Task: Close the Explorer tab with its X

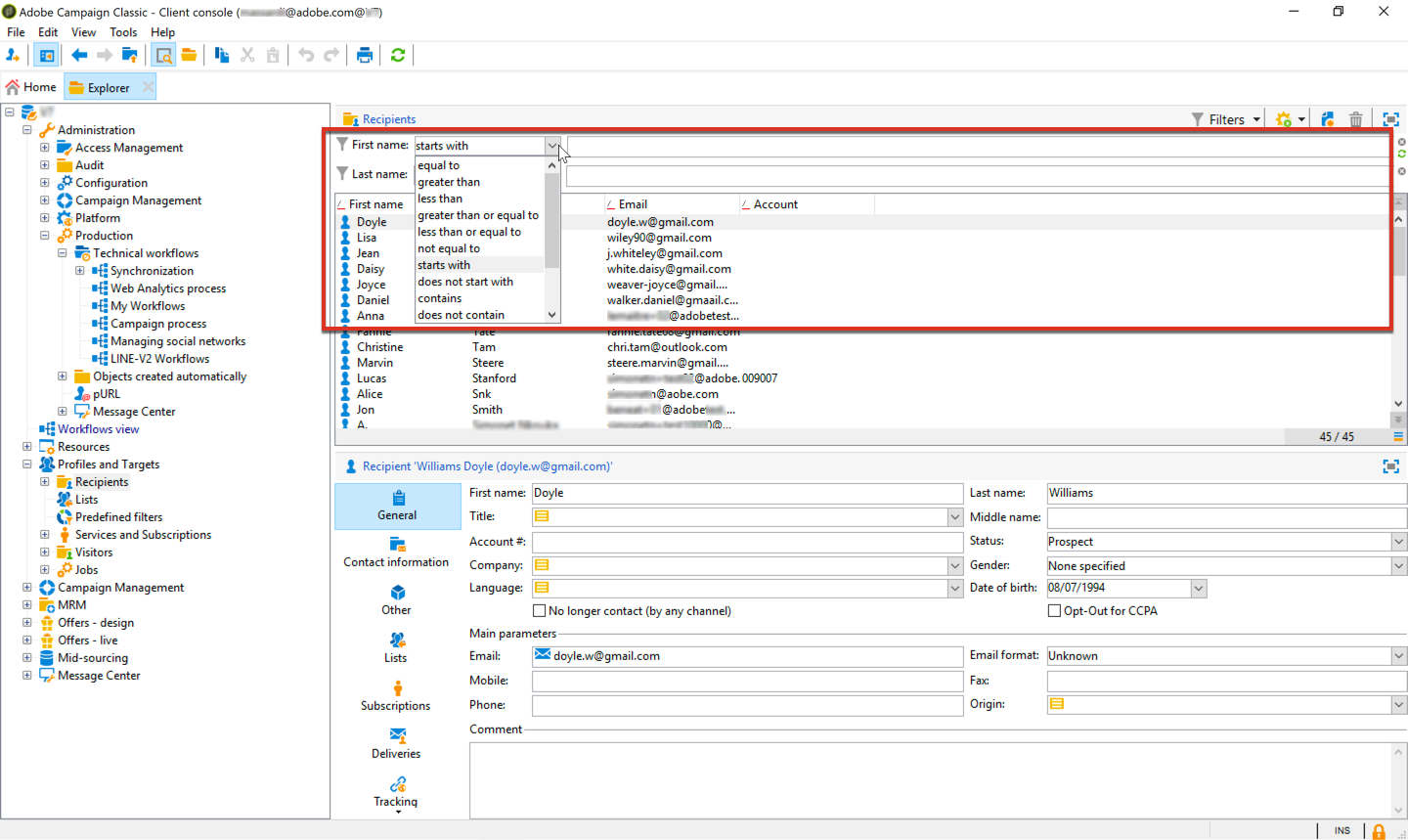Action: pos(148,87)
